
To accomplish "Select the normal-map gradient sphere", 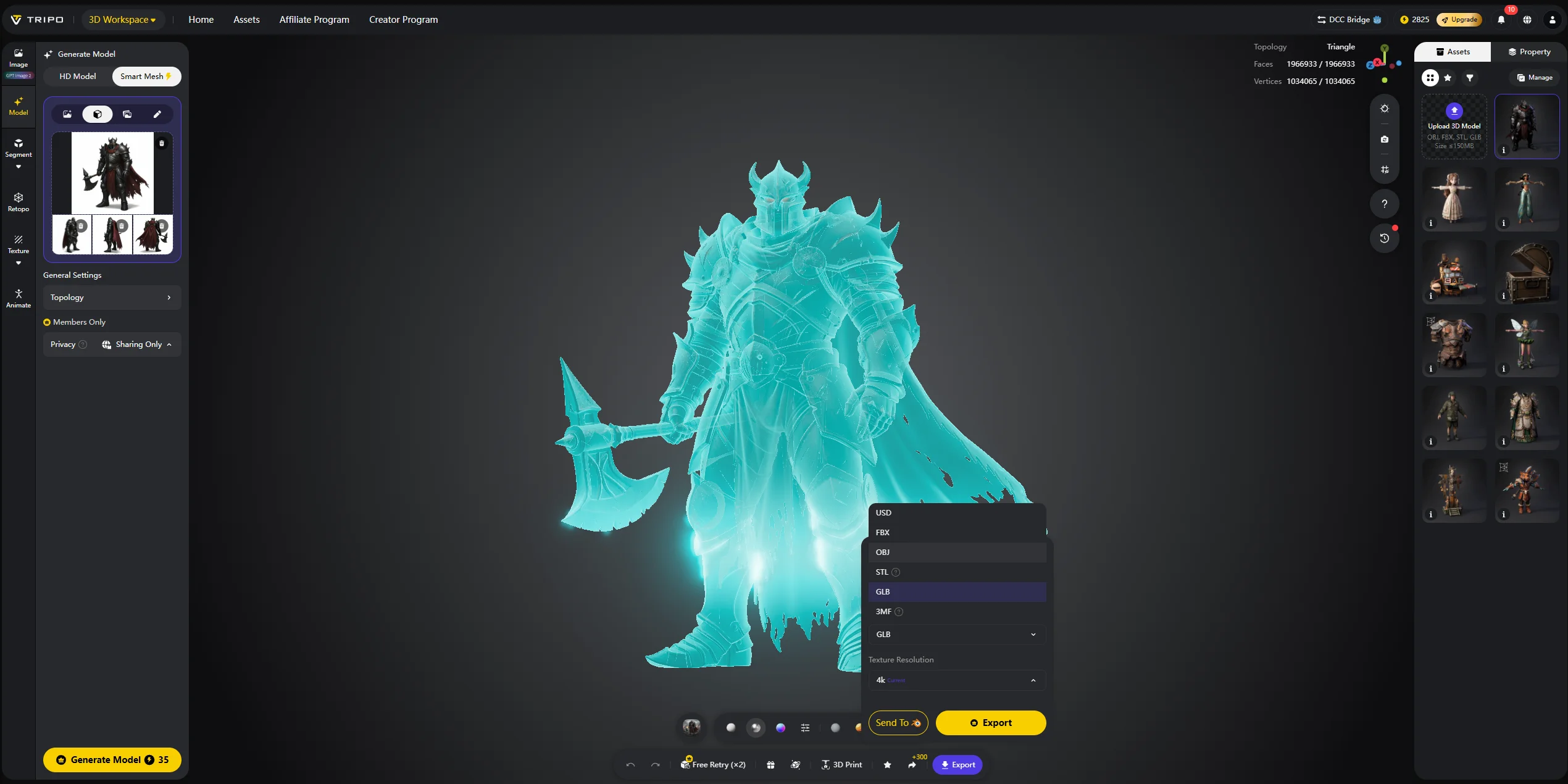I will pos(780,728).
